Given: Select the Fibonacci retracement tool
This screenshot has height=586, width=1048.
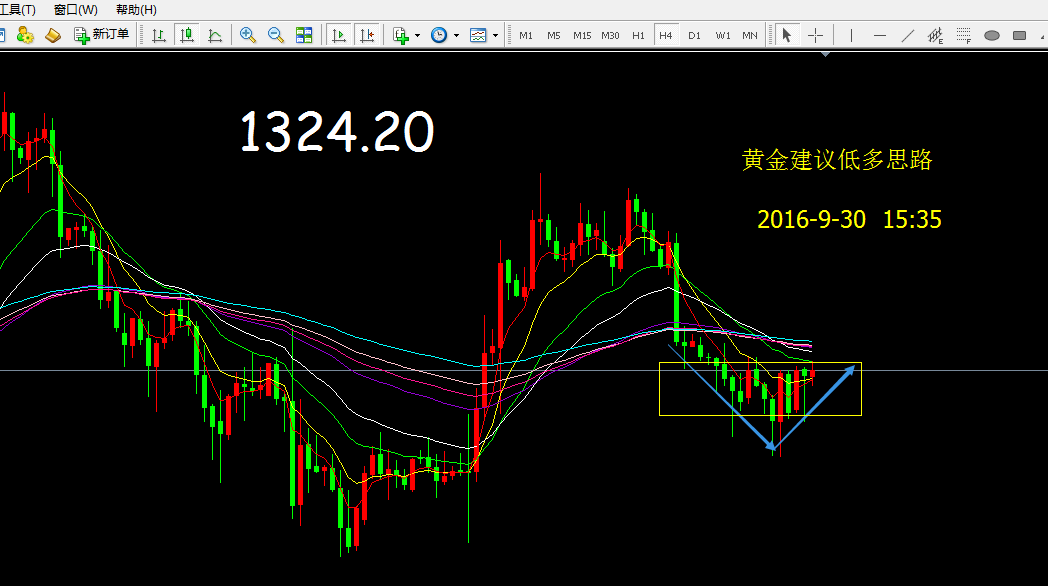Looking at the screenshot, I should (x=964, y=35).
